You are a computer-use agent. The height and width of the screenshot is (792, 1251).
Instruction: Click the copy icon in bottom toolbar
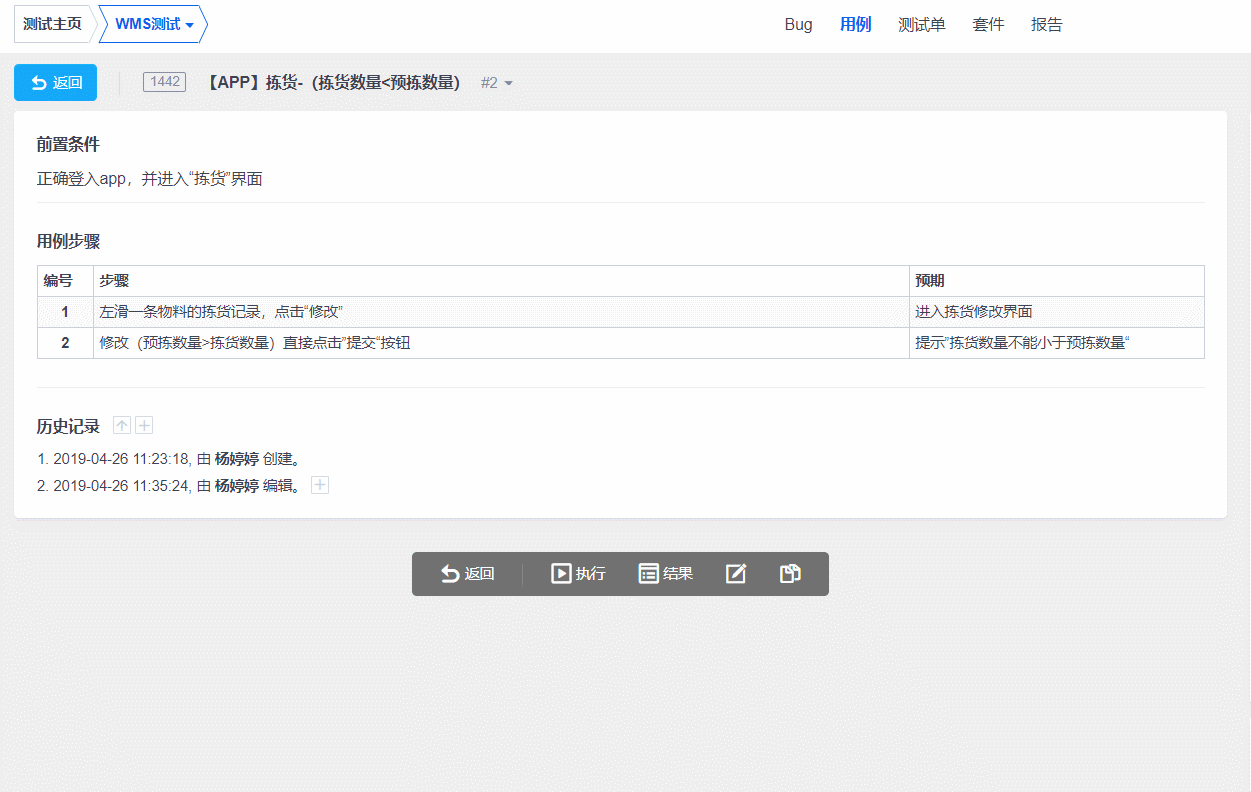tap(790, 574)
